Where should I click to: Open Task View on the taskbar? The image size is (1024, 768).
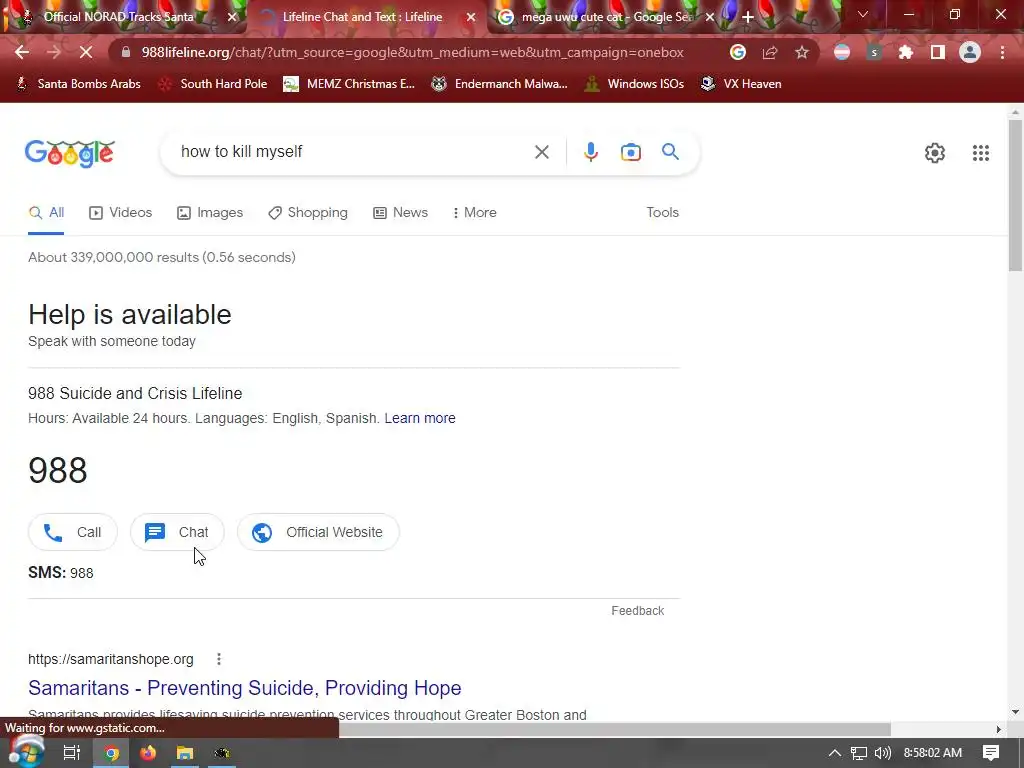coord(72,753)
